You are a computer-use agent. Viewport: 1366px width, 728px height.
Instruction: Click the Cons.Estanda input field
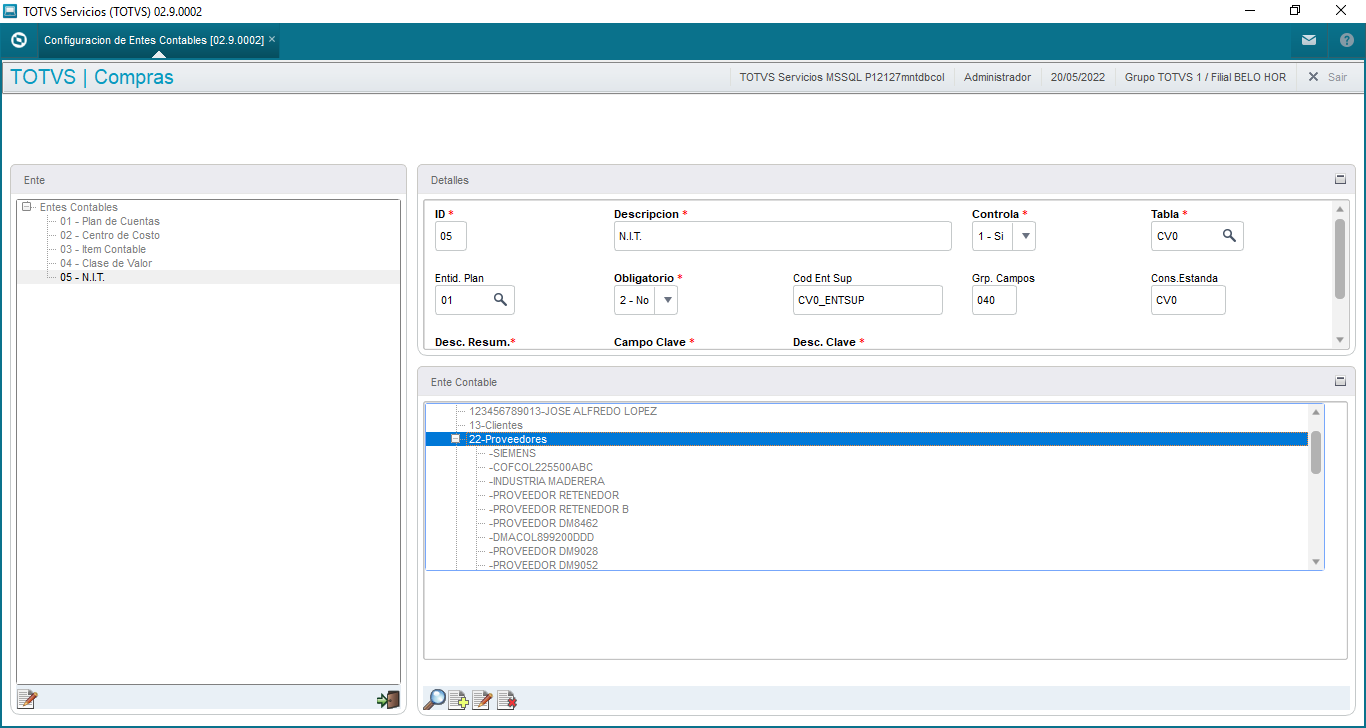pyautogui.click(x=1188, y=300)
